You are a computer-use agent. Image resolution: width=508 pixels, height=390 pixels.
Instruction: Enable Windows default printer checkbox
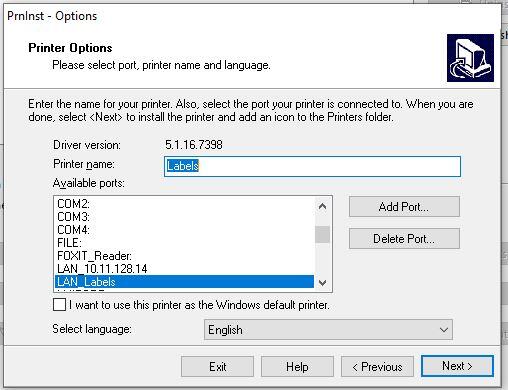(59, 305)
